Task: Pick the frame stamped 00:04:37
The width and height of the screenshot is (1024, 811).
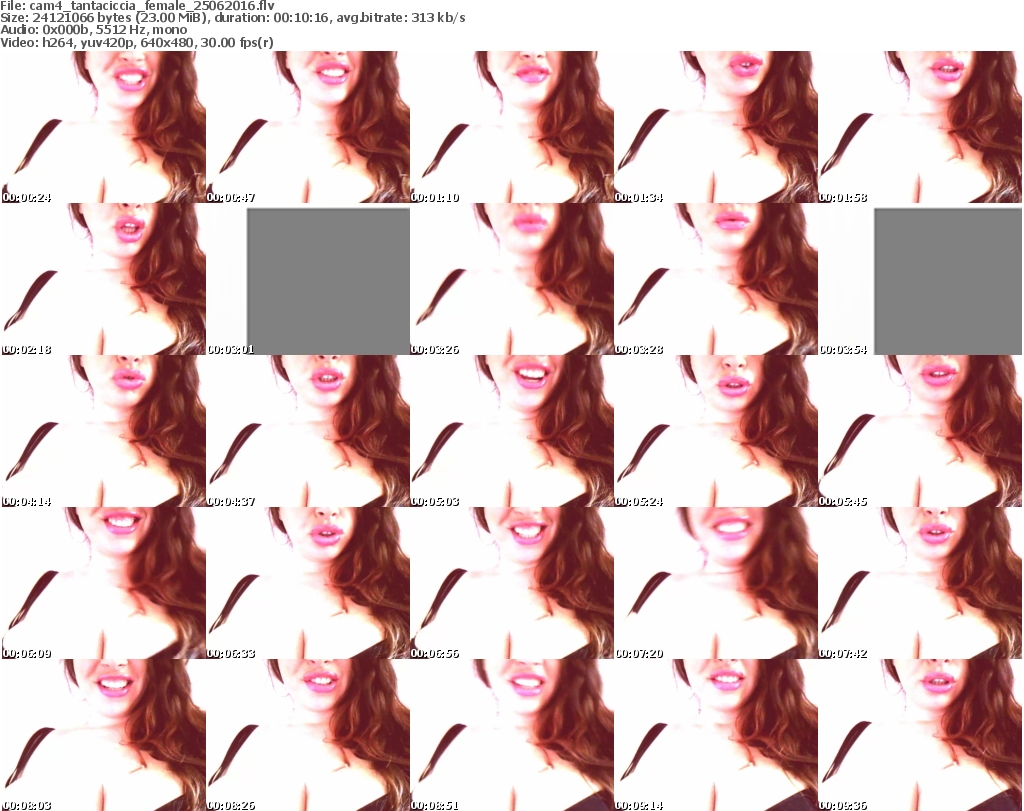Action: pyautogui.click(x=308, y=431)
